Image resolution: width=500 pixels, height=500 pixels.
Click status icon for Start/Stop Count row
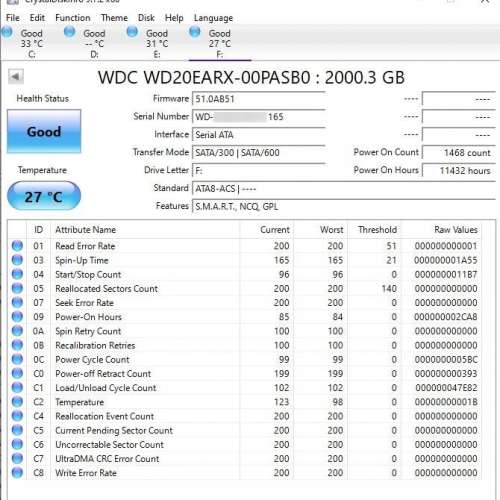click(x=17, y=274)
